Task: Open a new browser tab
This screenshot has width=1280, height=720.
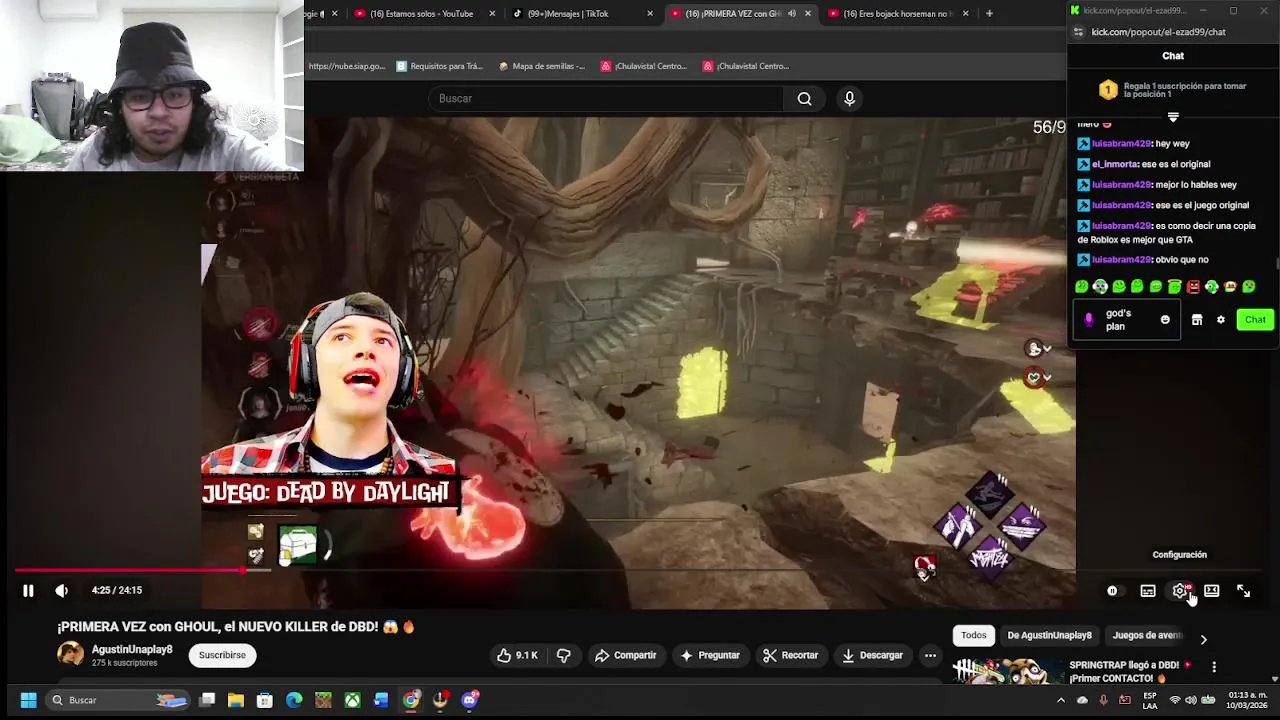Action: [989, 14]
